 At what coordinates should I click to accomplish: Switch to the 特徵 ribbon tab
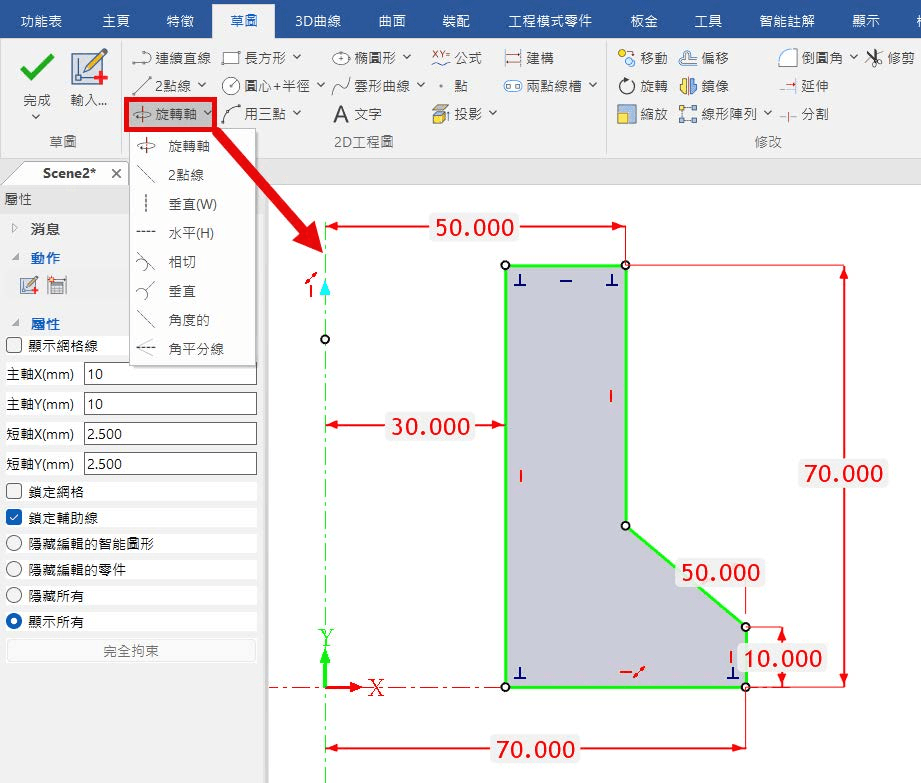click(180, 21)
